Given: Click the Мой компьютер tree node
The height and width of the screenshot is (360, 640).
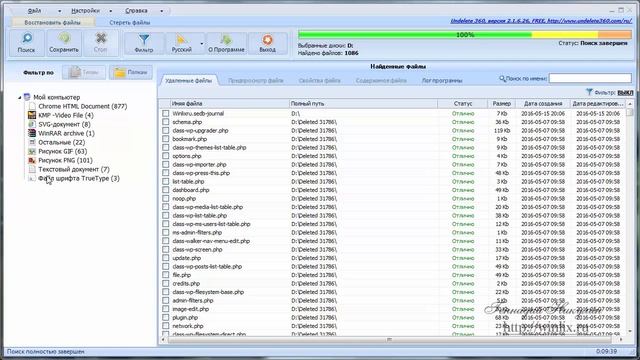Looking at the screenshot, I should coord(56,97).
